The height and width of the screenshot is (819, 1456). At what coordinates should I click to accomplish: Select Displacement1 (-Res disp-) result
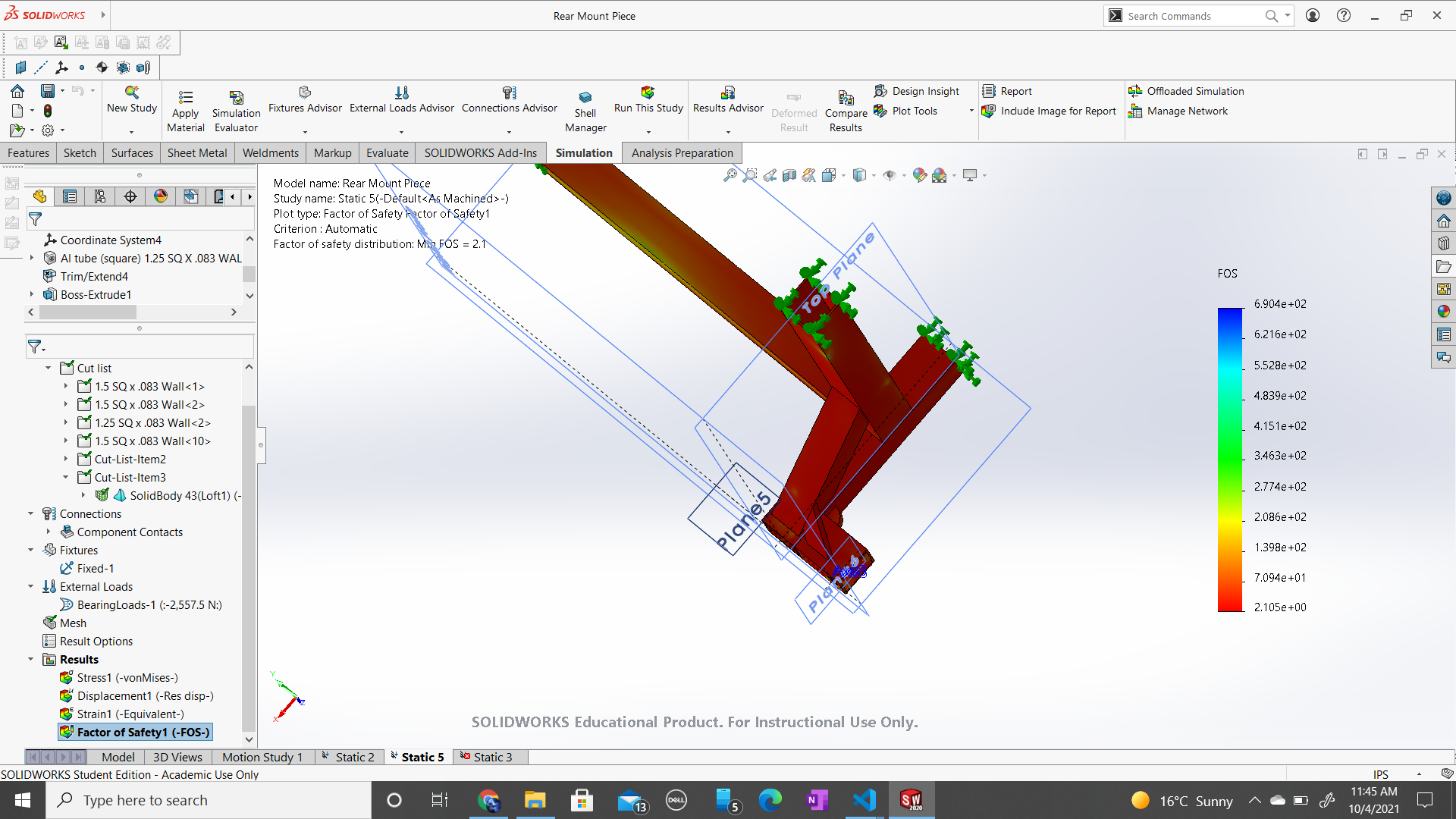(x=136, y=695)
